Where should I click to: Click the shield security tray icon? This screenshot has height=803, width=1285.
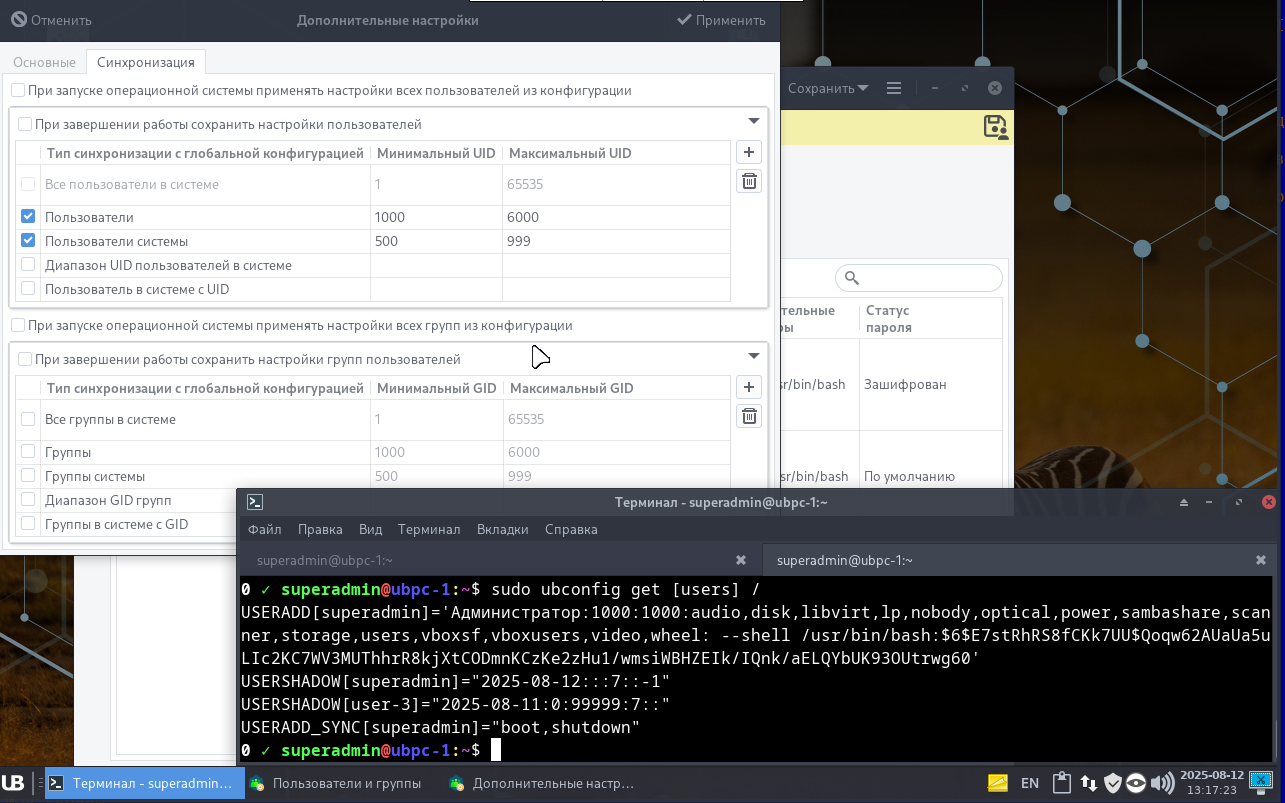tap(1112, 783)
